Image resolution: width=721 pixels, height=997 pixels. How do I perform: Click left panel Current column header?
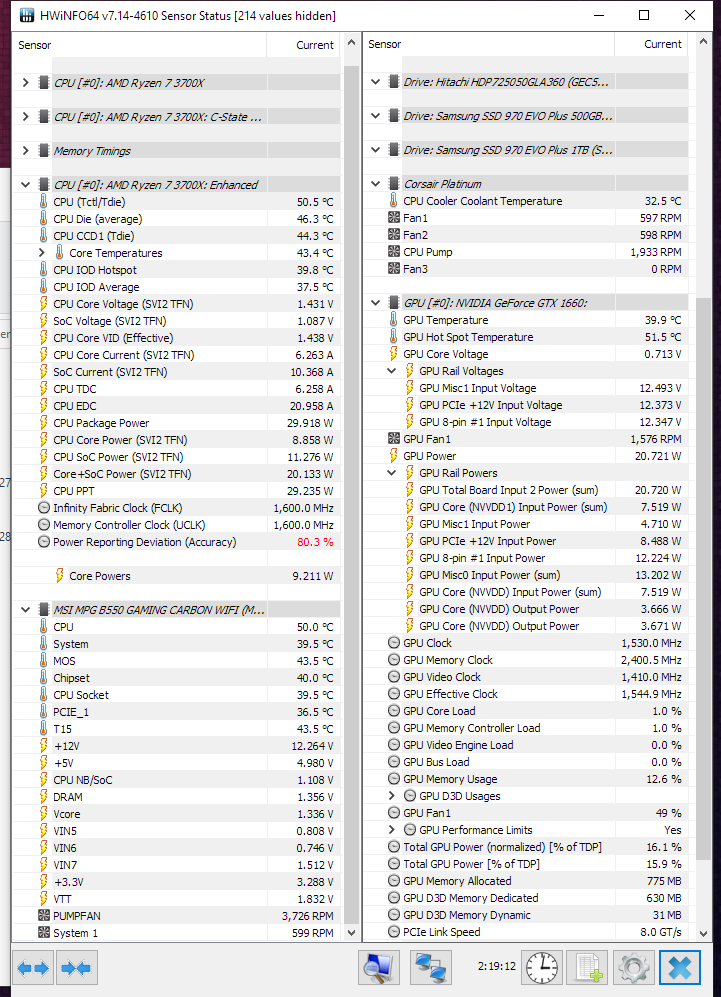pos(304,45)
